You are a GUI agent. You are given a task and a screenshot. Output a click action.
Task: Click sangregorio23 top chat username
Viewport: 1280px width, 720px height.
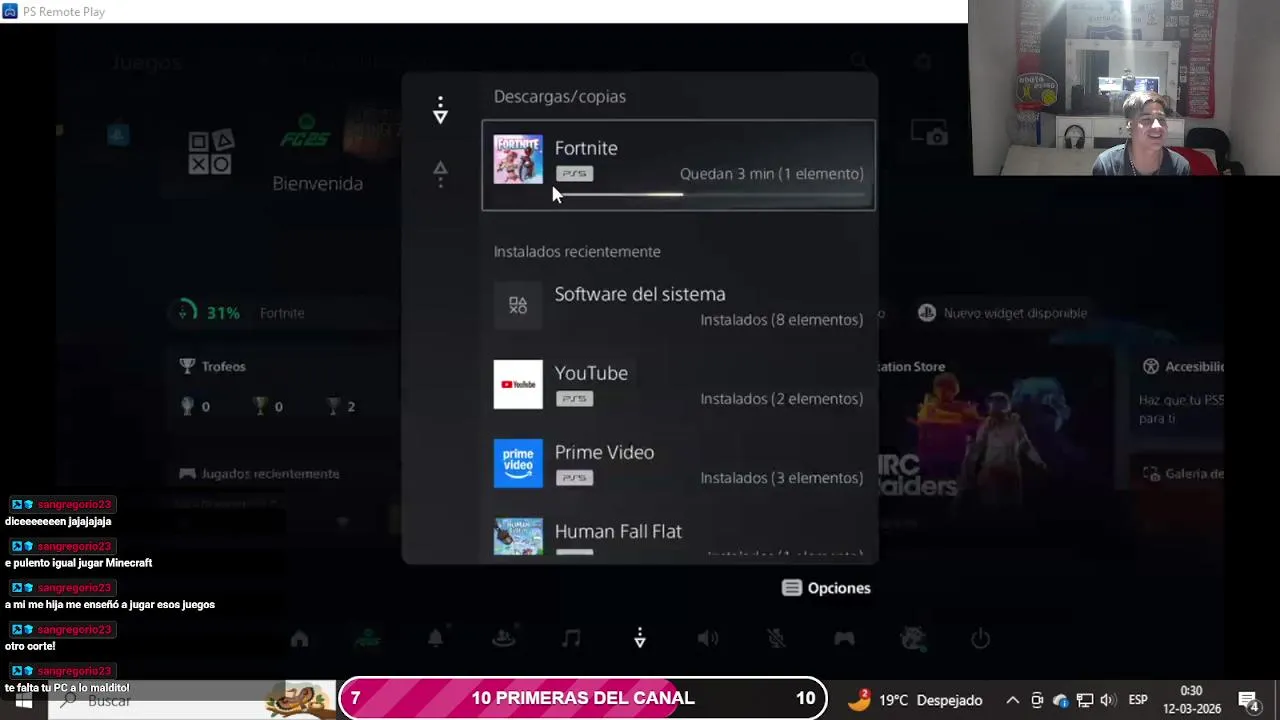pos(75,505)
